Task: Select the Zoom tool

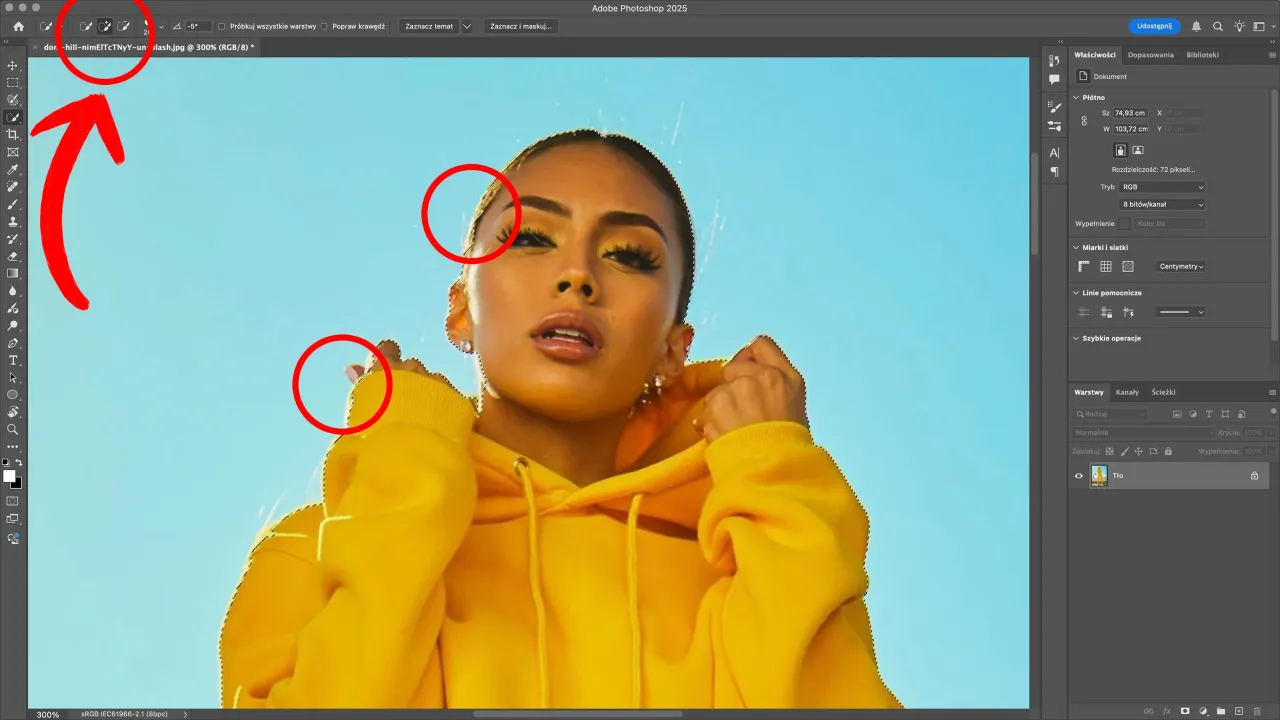Action: coord(13,429)
